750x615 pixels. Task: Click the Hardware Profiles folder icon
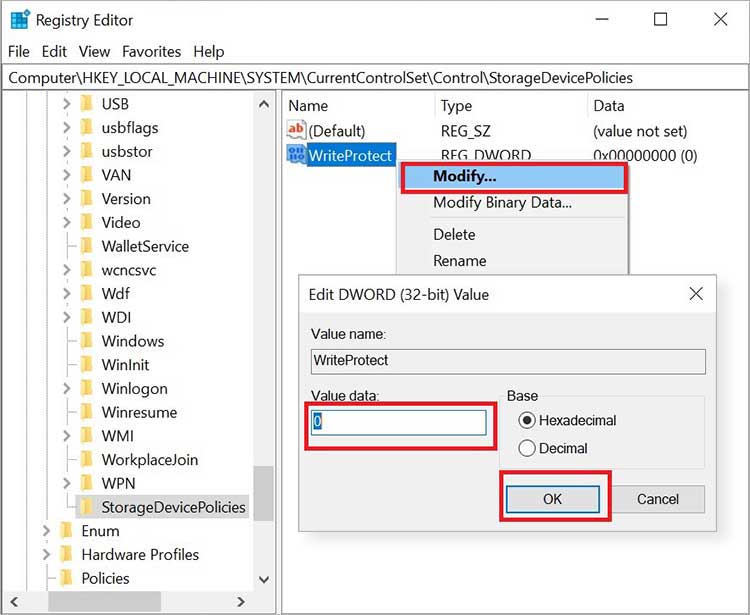(x=66, y=554)
